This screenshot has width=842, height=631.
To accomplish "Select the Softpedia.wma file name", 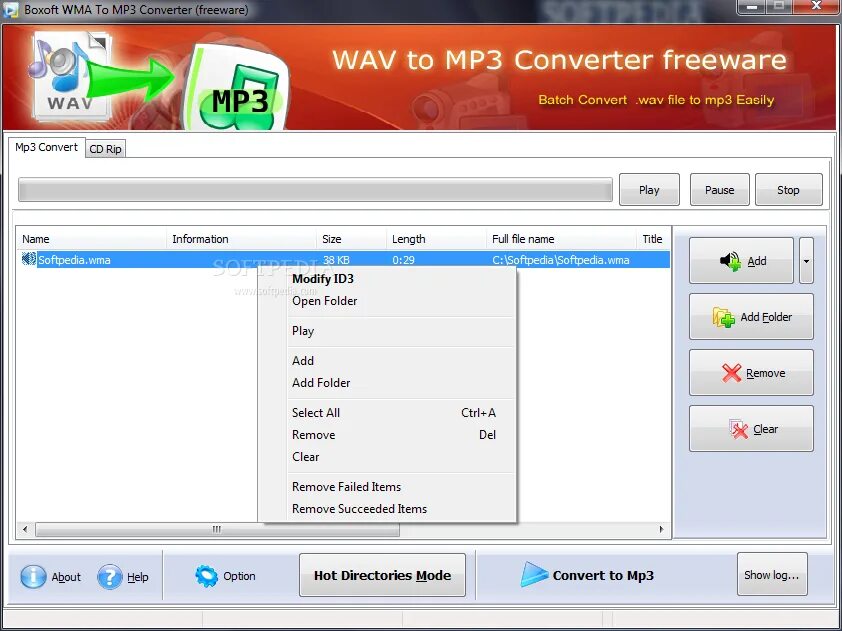I will [x=74, y=260].
